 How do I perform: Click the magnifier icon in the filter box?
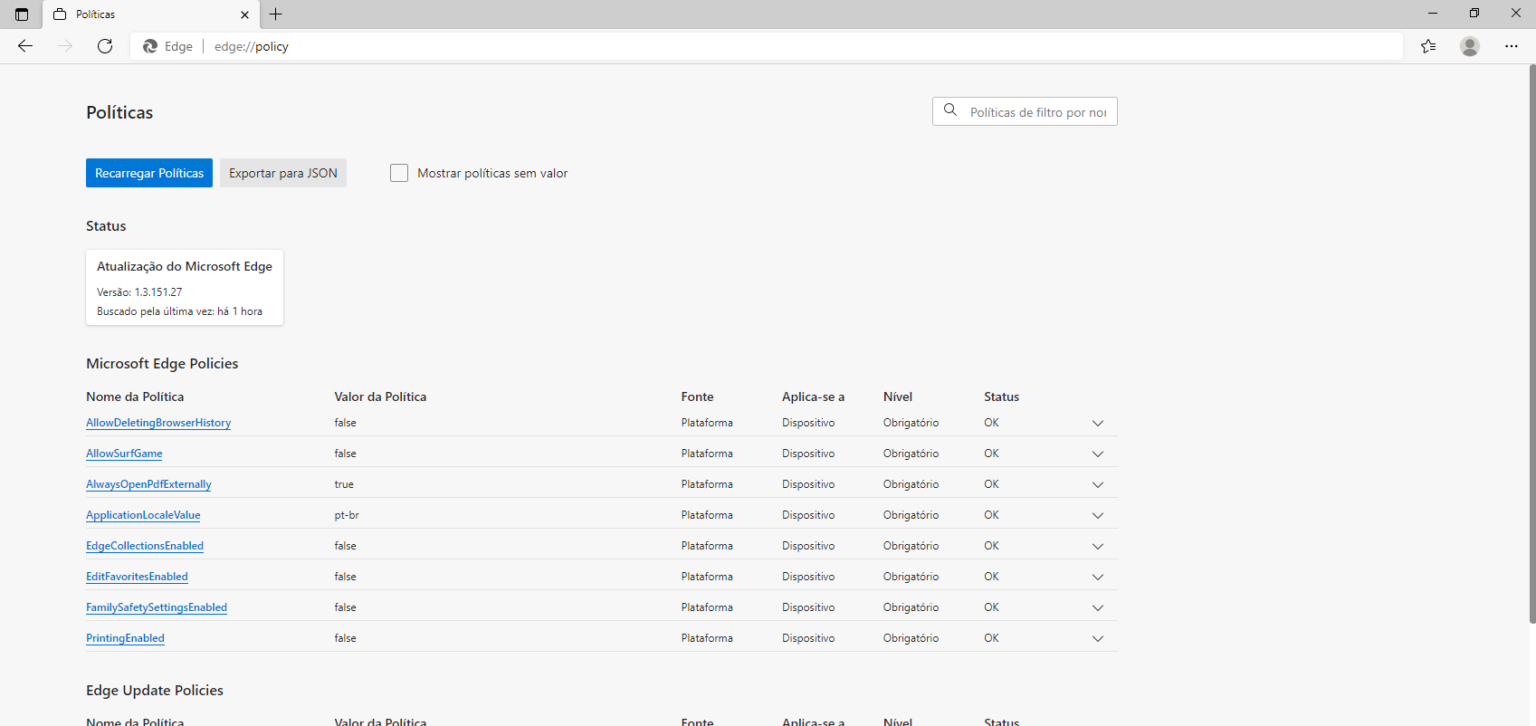coord(950,110)
